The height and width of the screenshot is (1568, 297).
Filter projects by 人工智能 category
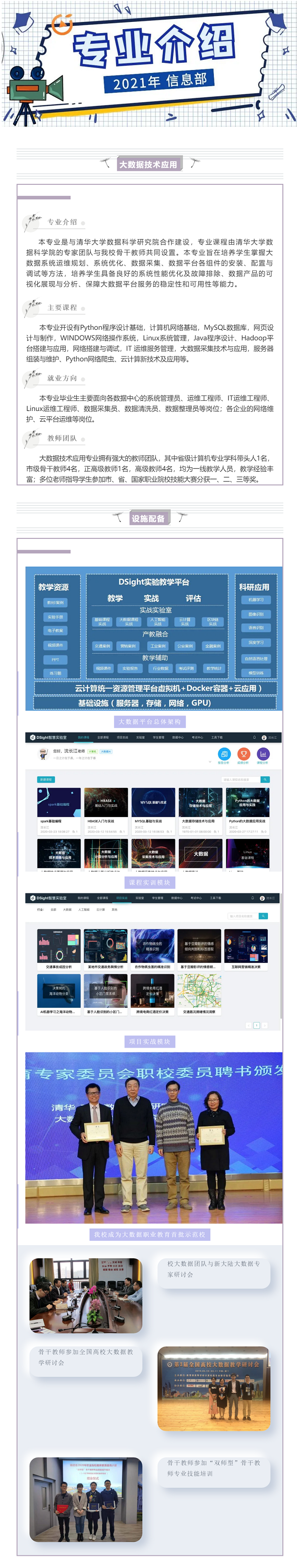(x=84, y=909)
